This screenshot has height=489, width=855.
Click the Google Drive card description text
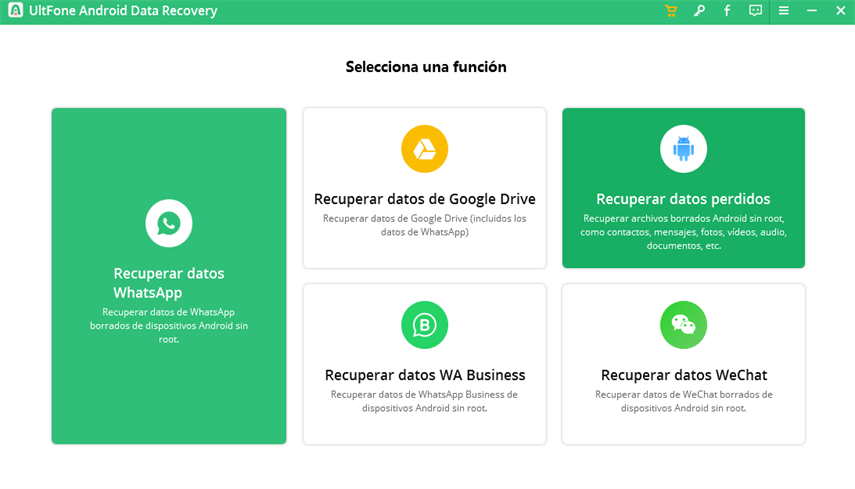424,225
